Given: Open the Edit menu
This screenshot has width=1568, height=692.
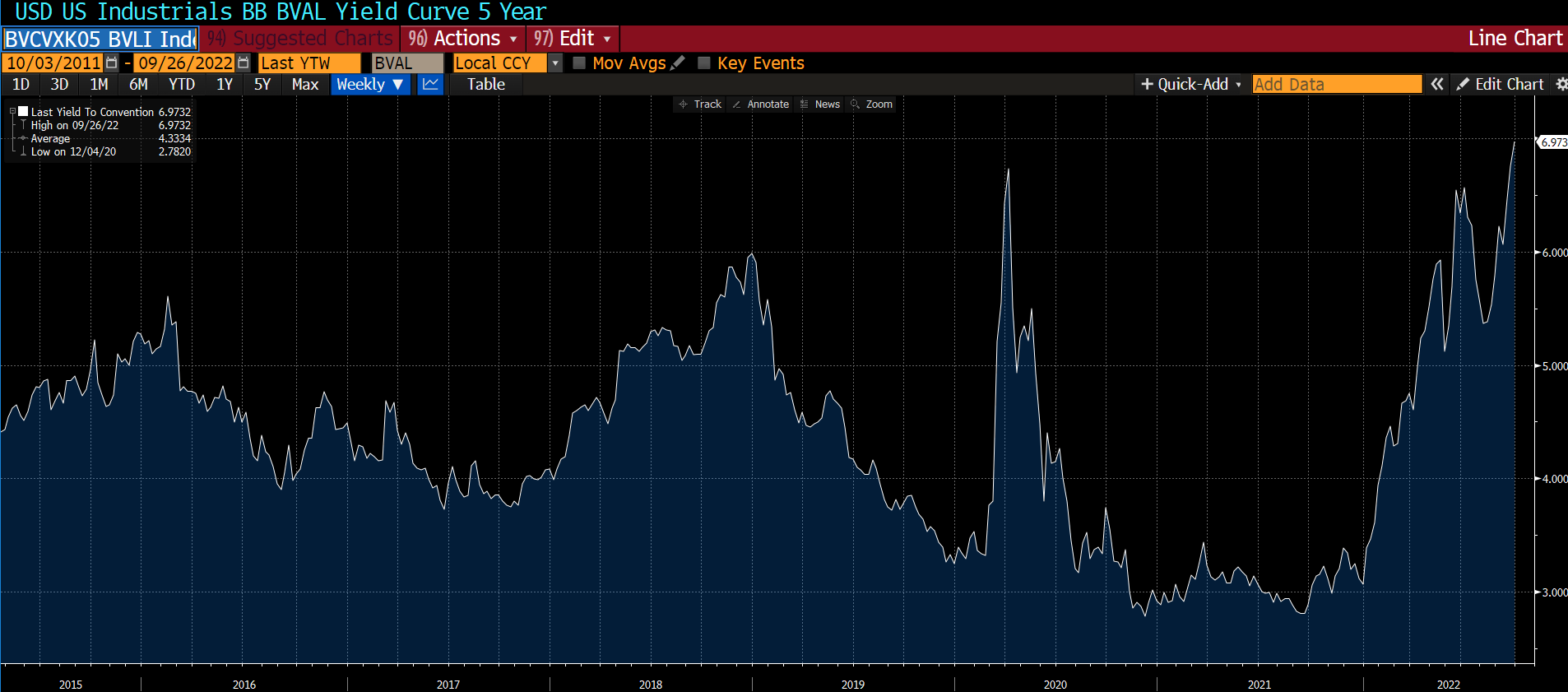Looking at the screenshot, I should [x=573, y=39].
